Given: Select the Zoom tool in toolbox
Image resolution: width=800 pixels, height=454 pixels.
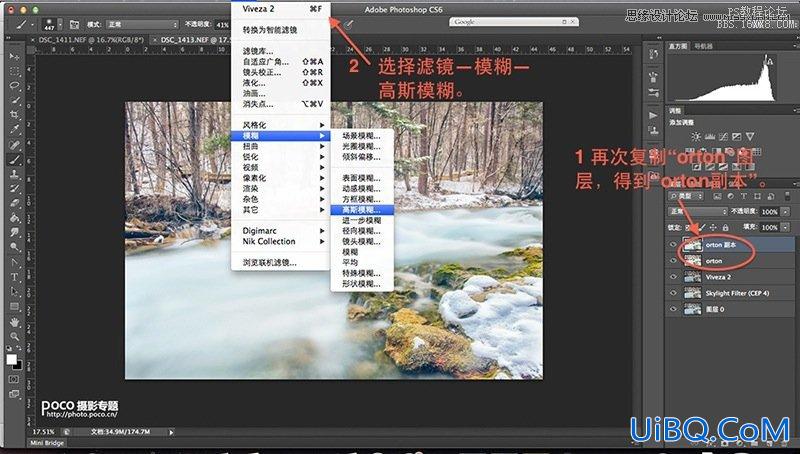Looking at the screenshot, I should [14, 337].
